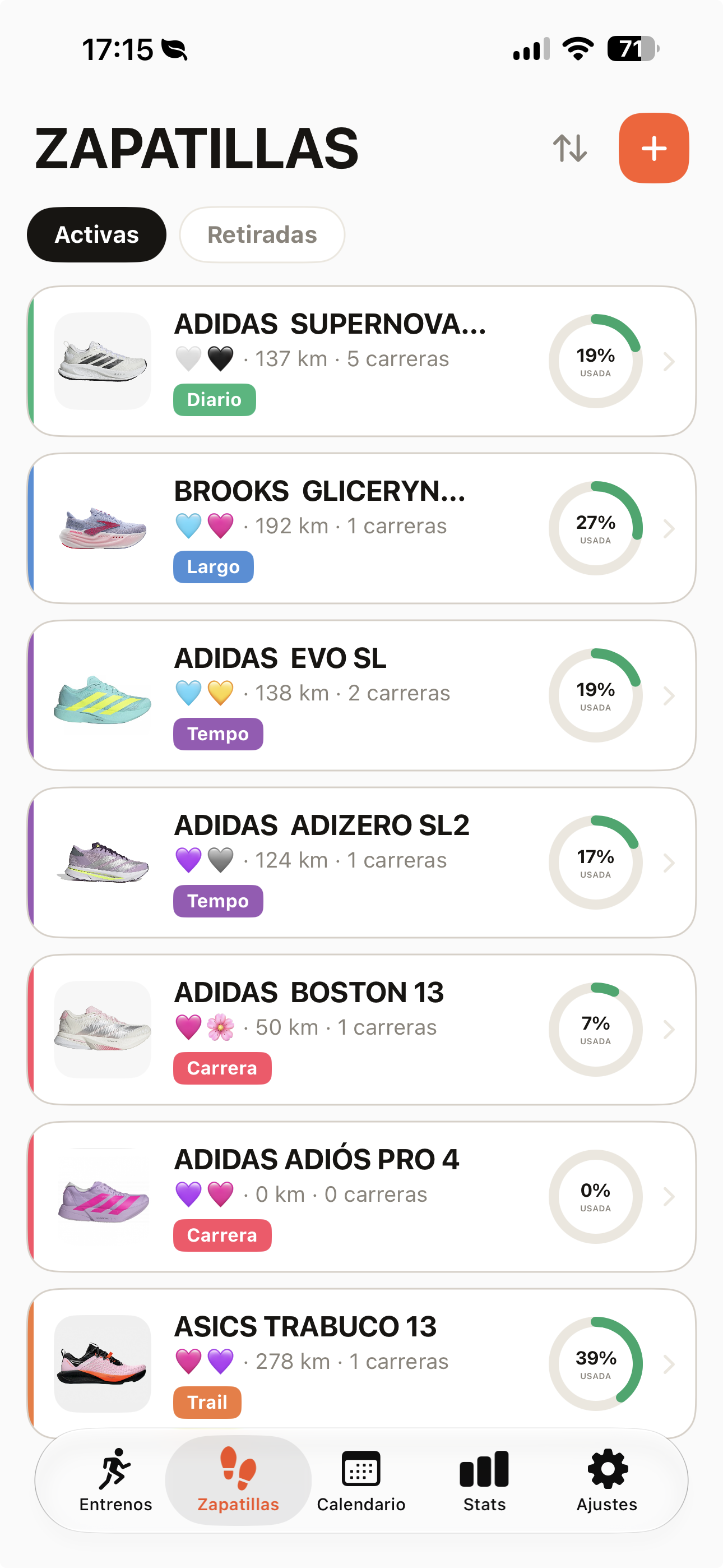The image size is (723, 1568).
Task: Expand Brooks Gliceryn chevron arrow
Action: click(669, 528)
